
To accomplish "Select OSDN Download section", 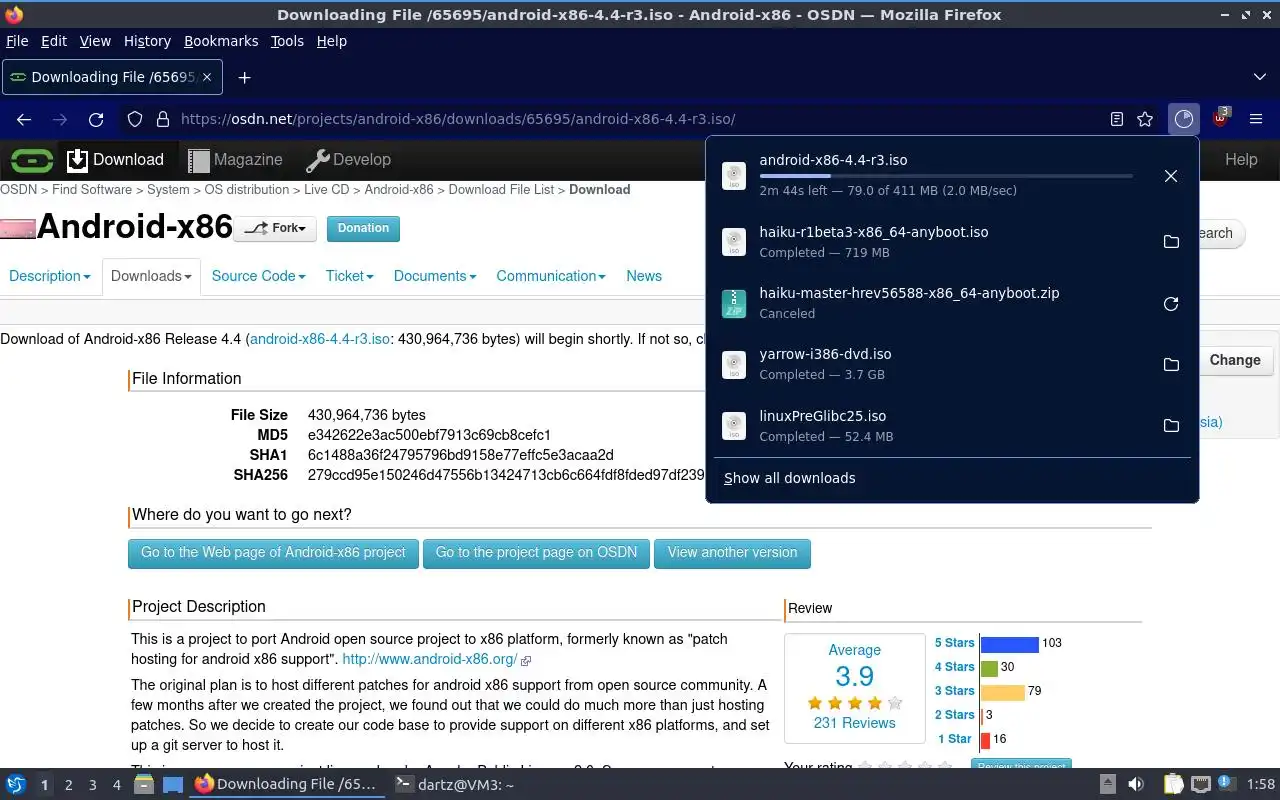I will pyautogui.click(x=115, y=160).
